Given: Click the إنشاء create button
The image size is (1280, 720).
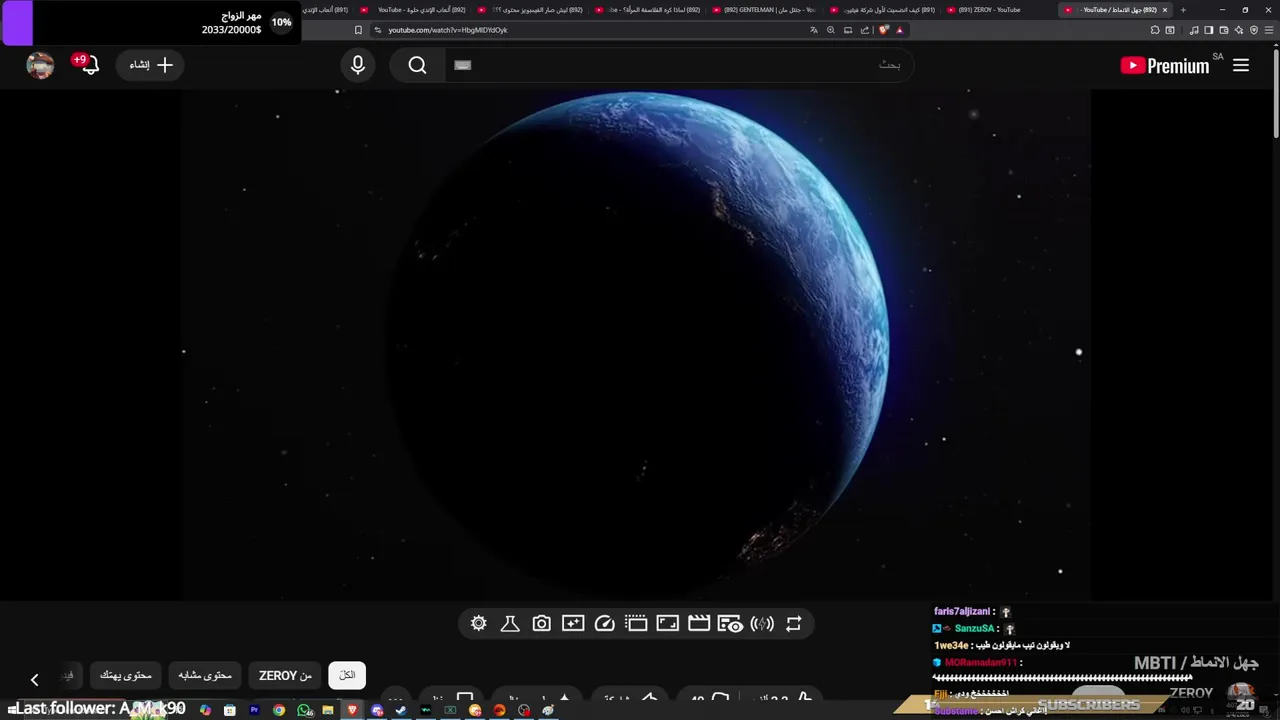Looking at the screenshot, I should pyautogui.click(x=151, y=65).
